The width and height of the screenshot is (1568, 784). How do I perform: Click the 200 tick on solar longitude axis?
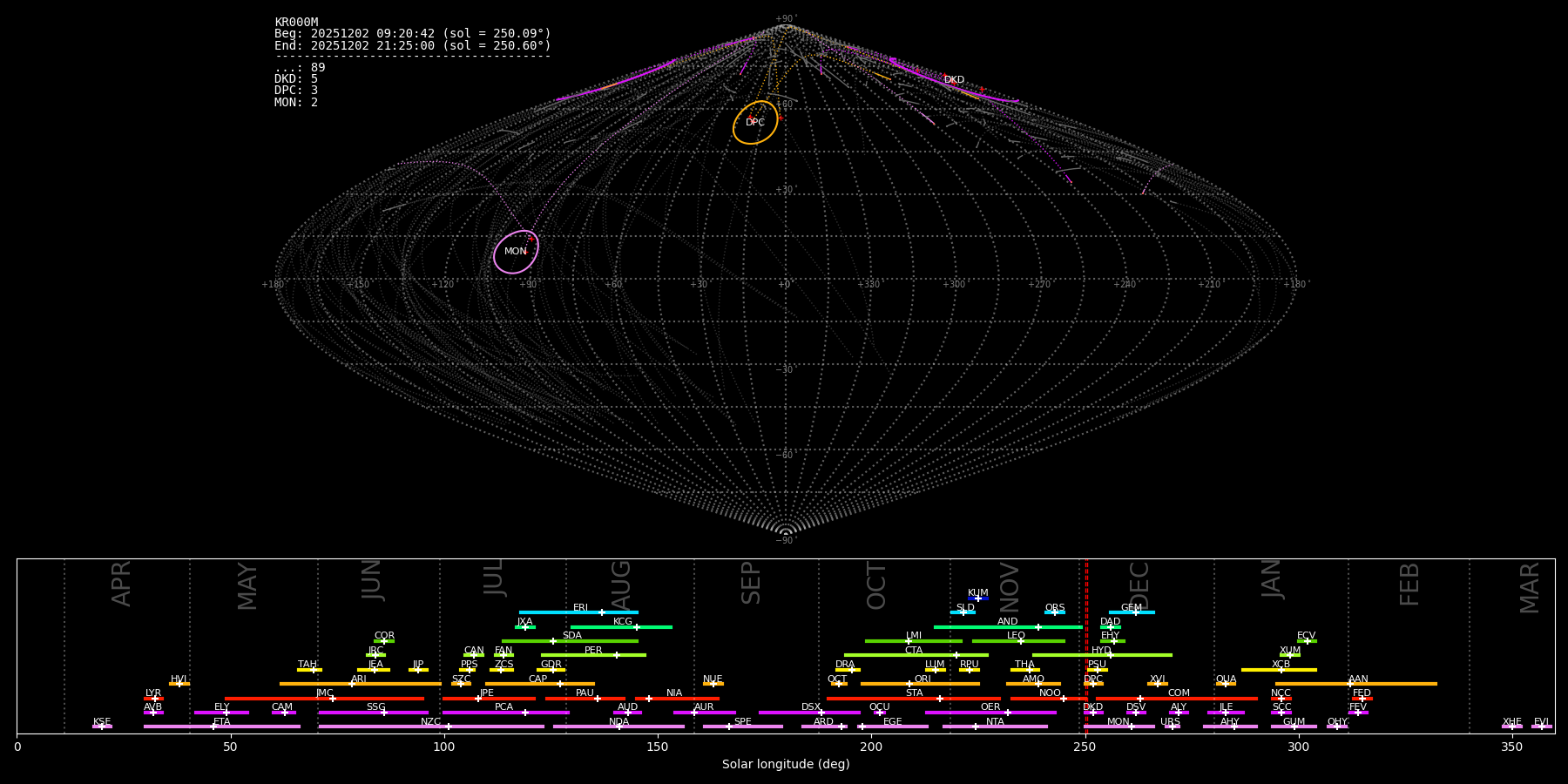[x=871, y=747]
